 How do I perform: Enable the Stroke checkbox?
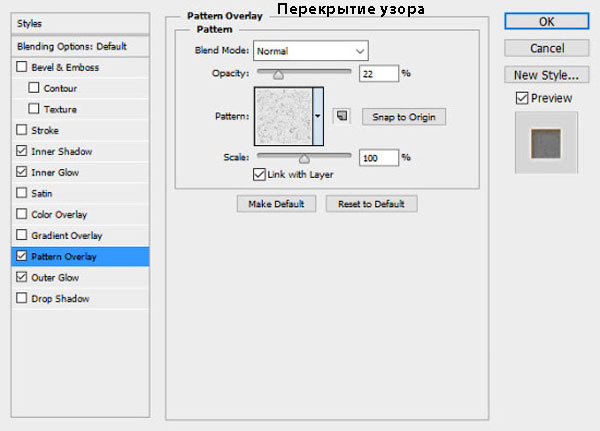pos(21,130)
